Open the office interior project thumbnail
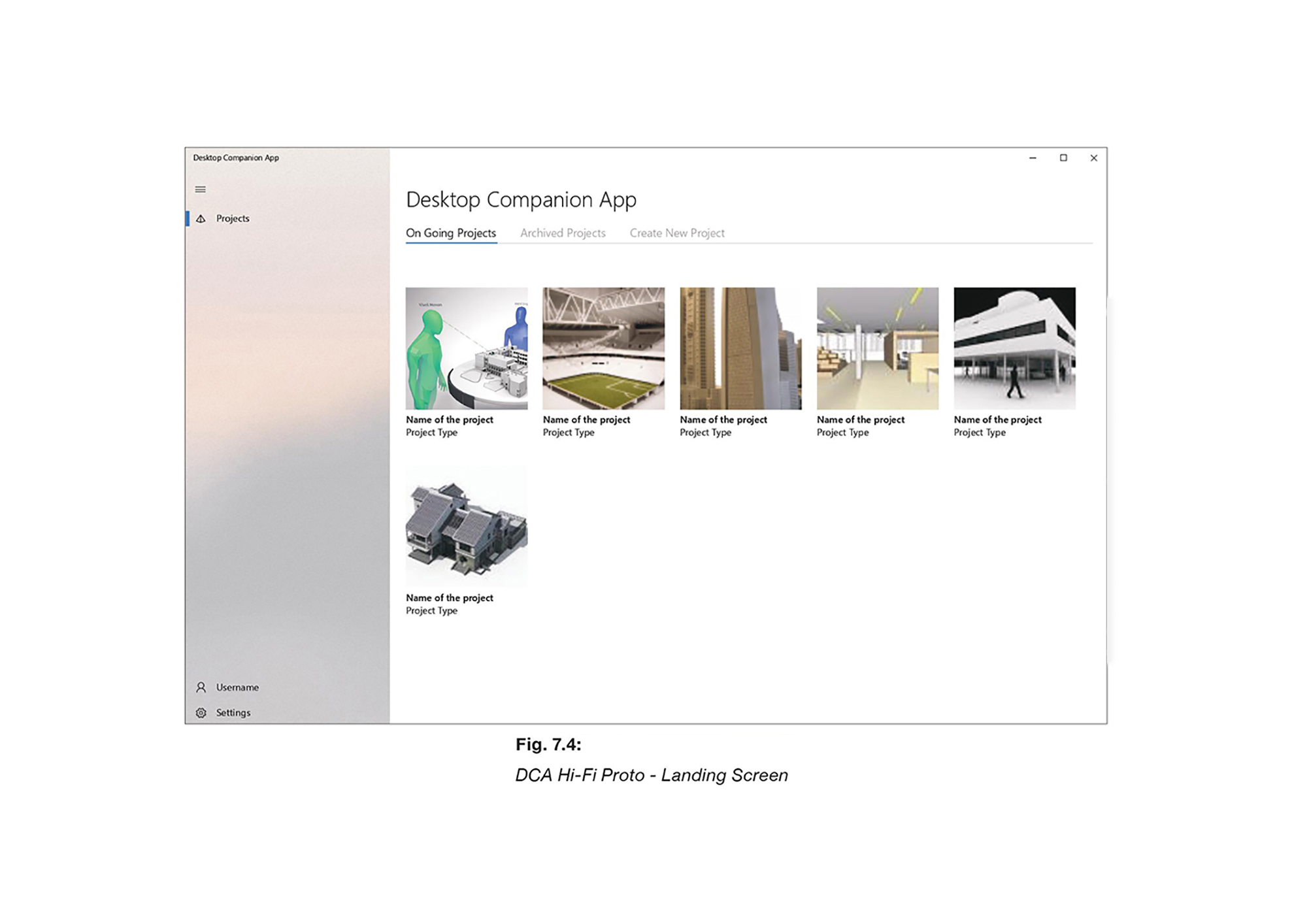 pyautogui.click(x=878, y=348)
